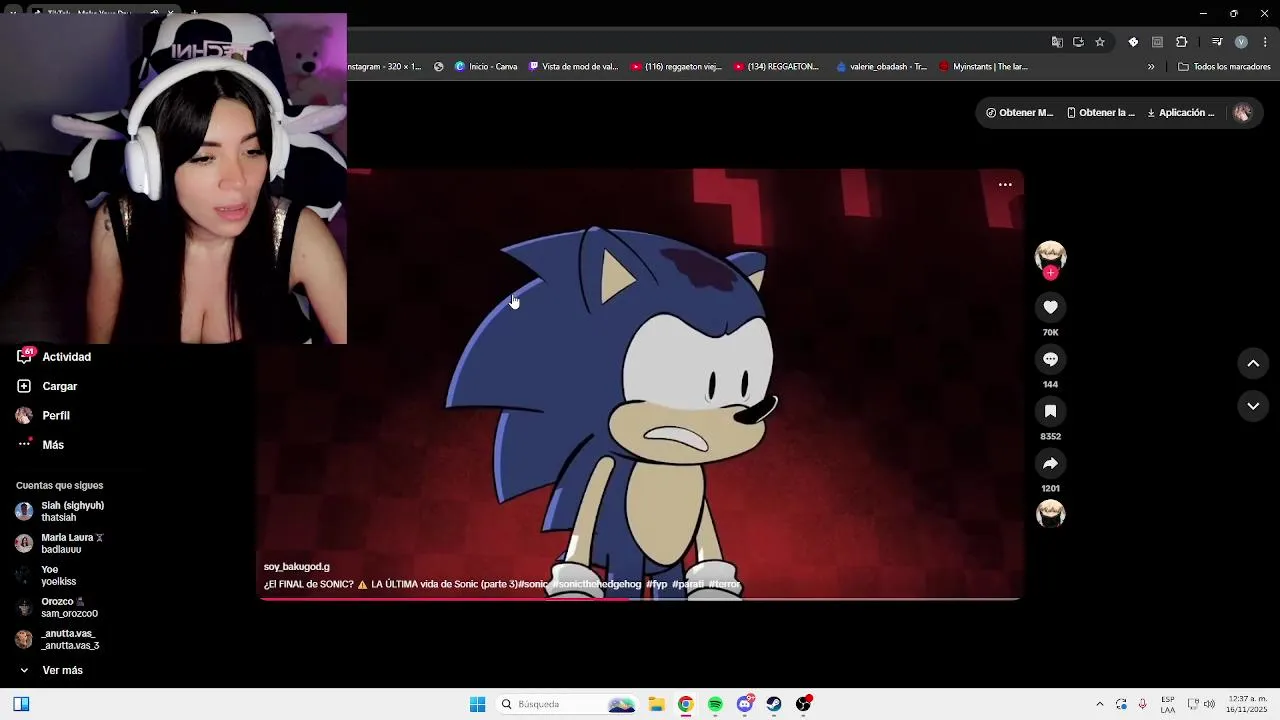The width and height of the screenshot is (1280, 720).
Task: Open the Chrome three-dot menu
Action: [1265, 42]
